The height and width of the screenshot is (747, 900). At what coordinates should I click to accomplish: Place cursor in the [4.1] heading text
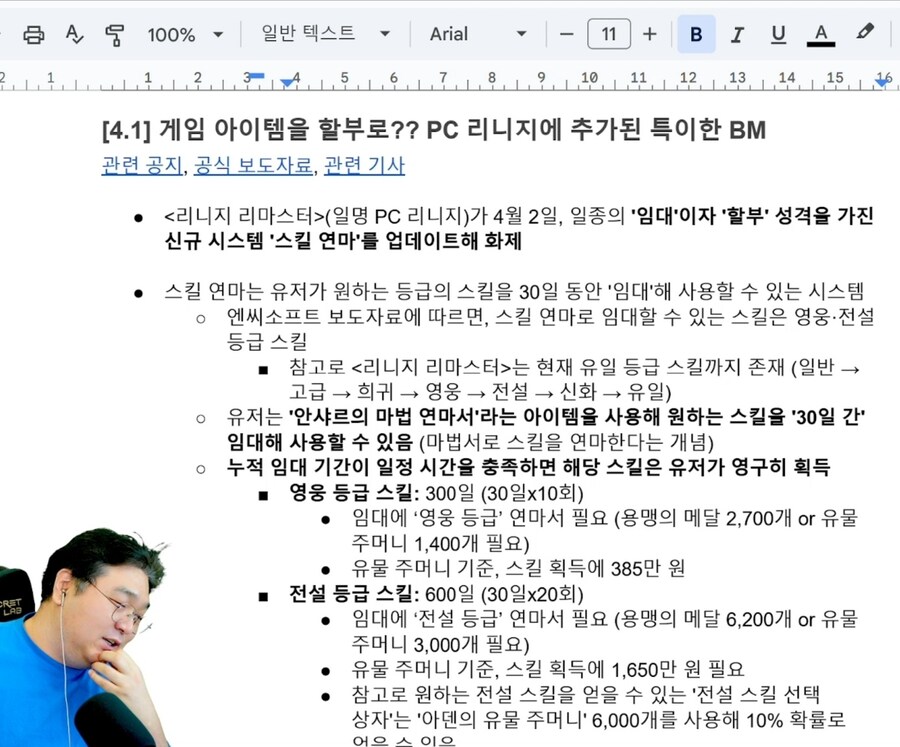[x=300, y=130]
